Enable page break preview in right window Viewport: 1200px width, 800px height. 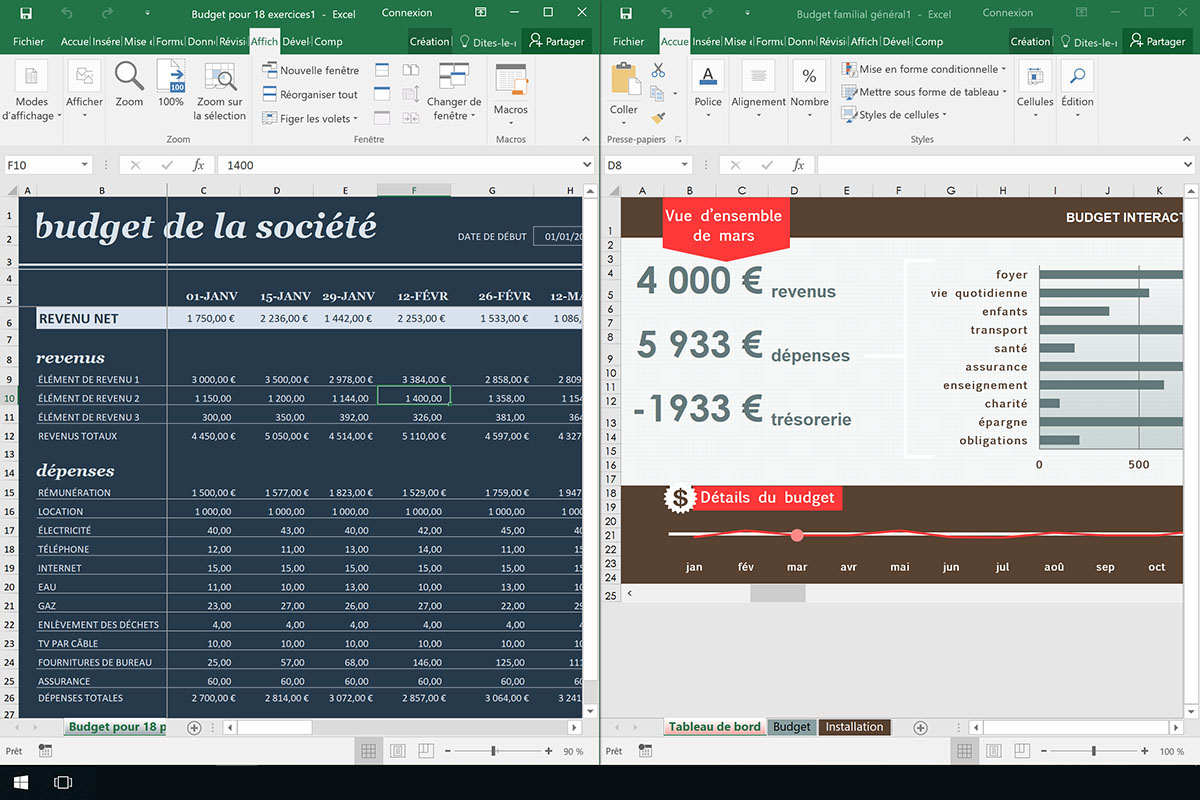point(1026,751)
